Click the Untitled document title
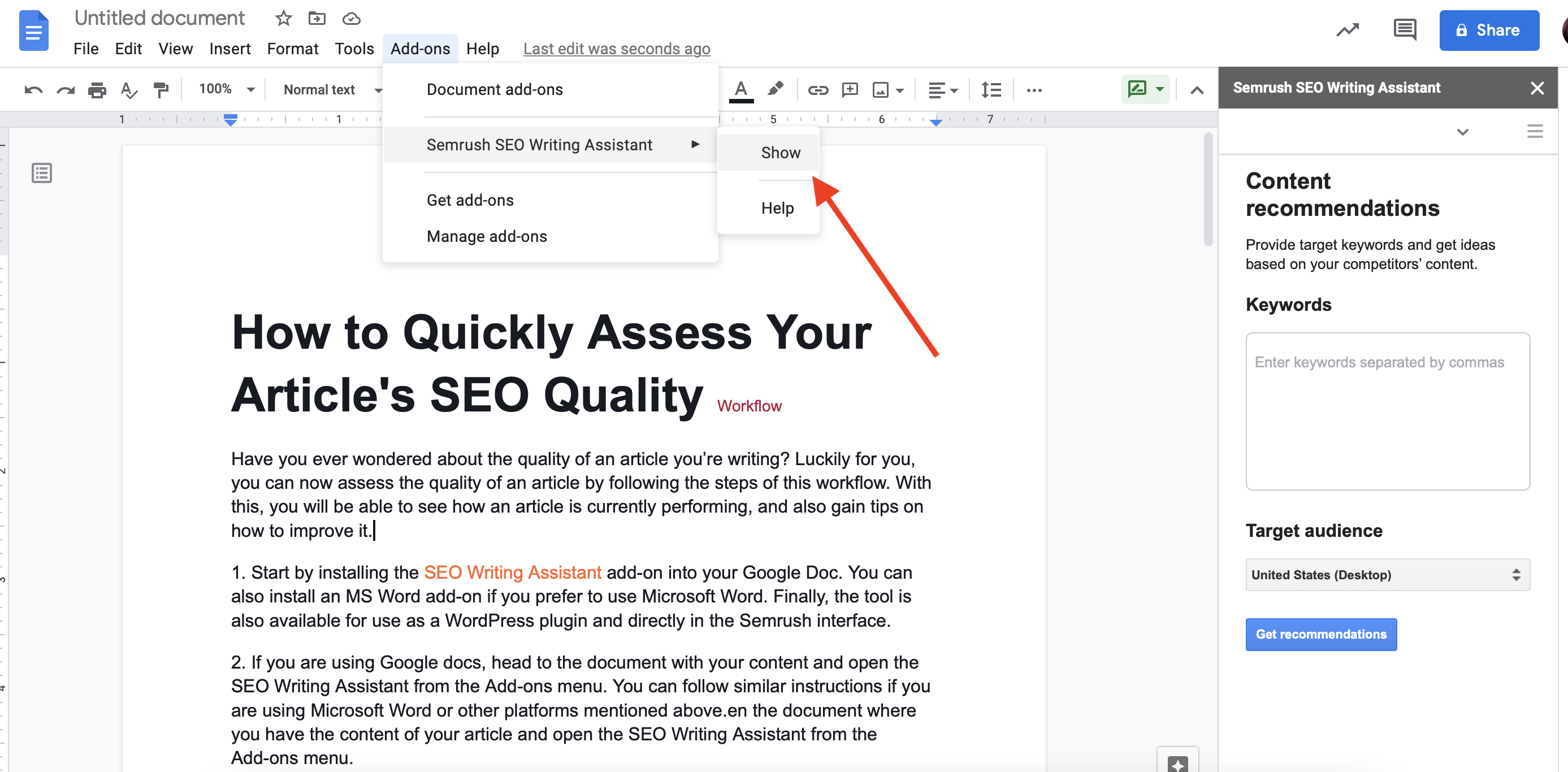1568x772 pixels. [159, 18]
